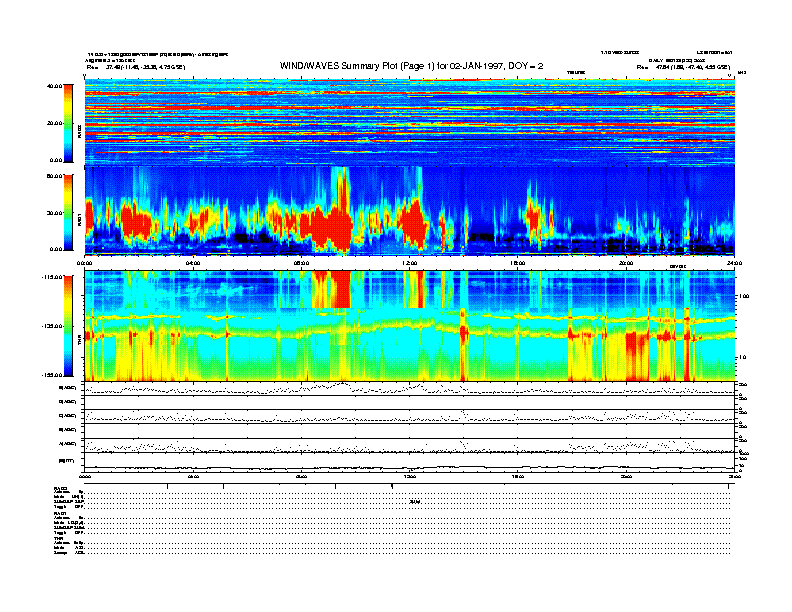Click the 20:00 tick label below RAD1 spectrogram
The image size is (792, 612).
pyautogui.click(x=626, y=263)
